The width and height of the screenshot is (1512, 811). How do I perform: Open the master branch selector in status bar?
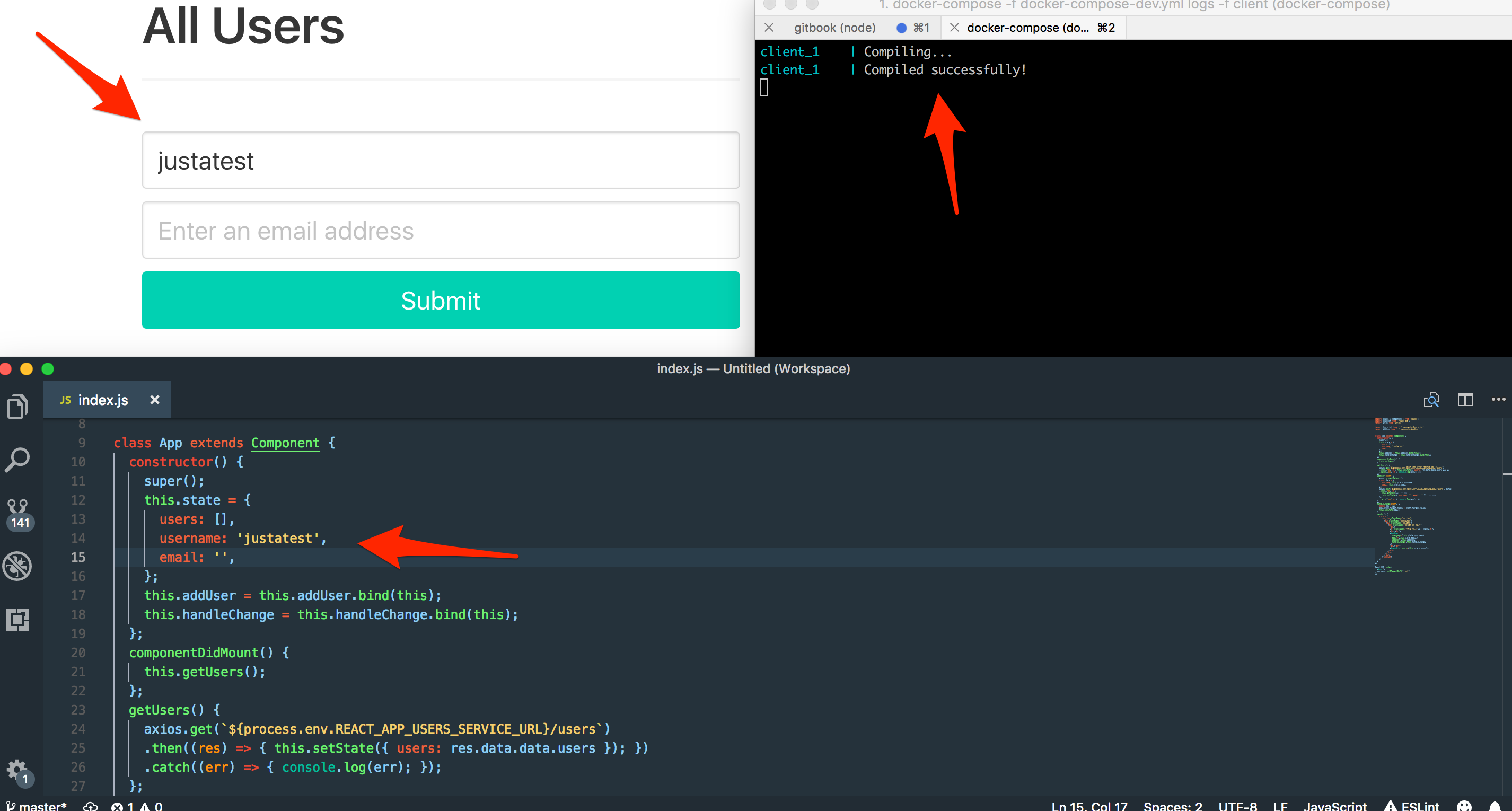(38, 805)
